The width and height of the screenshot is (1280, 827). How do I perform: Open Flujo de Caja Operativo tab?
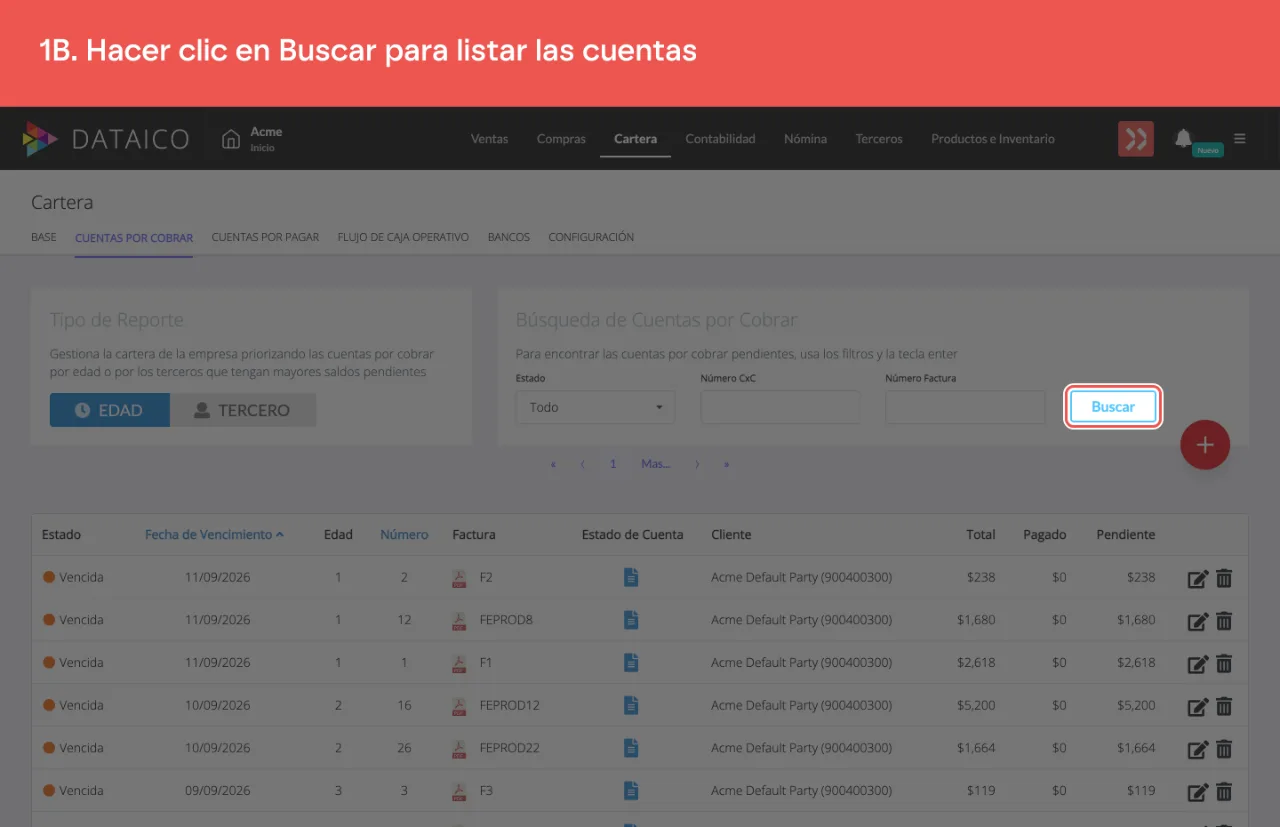(x=403, y=238)
